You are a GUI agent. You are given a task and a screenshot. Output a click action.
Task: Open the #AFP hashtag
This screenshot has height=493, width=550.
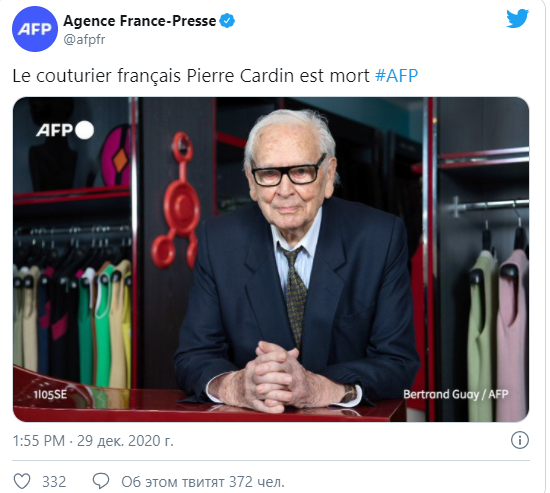(x=396, y=75)
